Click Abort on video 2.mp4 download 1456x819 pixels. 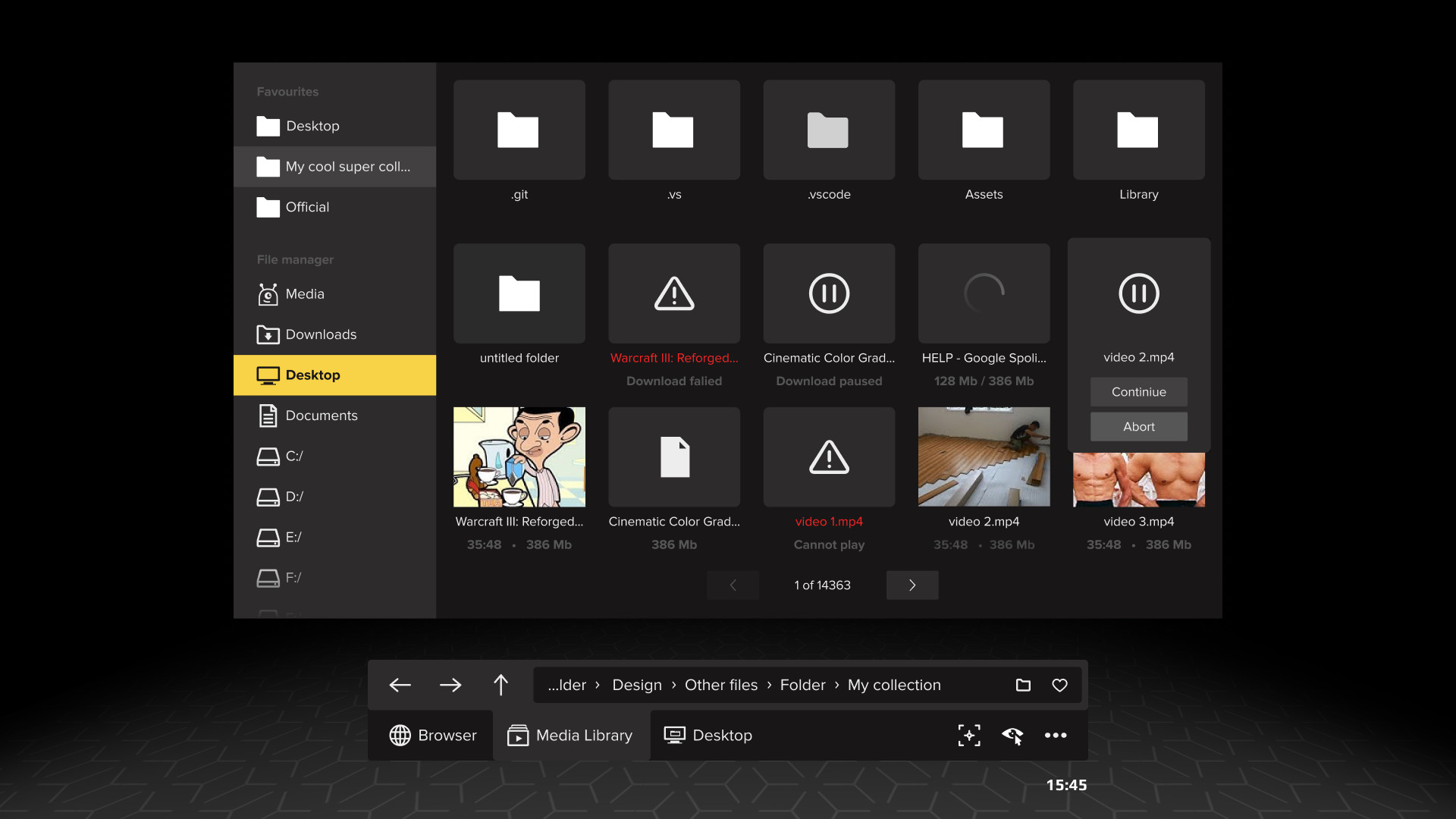tap(1138, 425)
